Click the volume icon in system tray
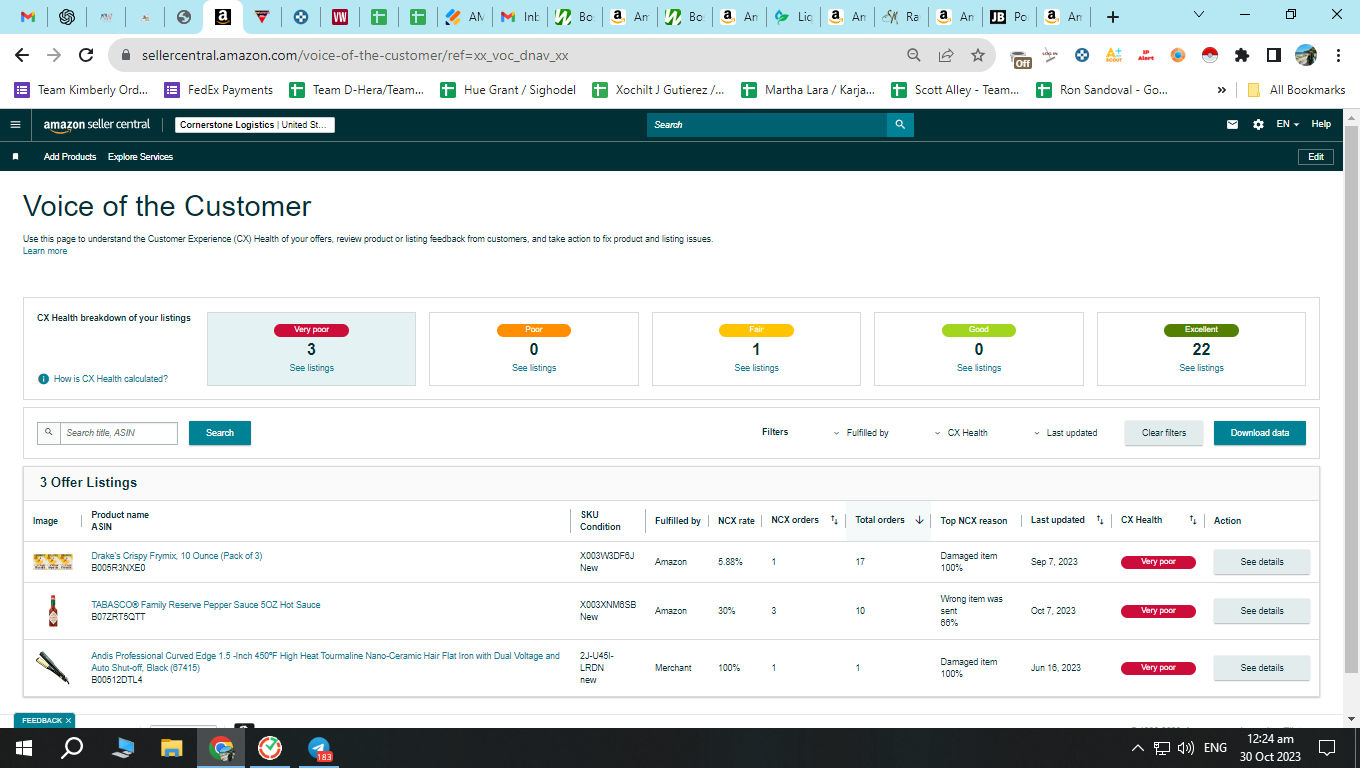The image size is (1360, 768). coord(1186,747)
